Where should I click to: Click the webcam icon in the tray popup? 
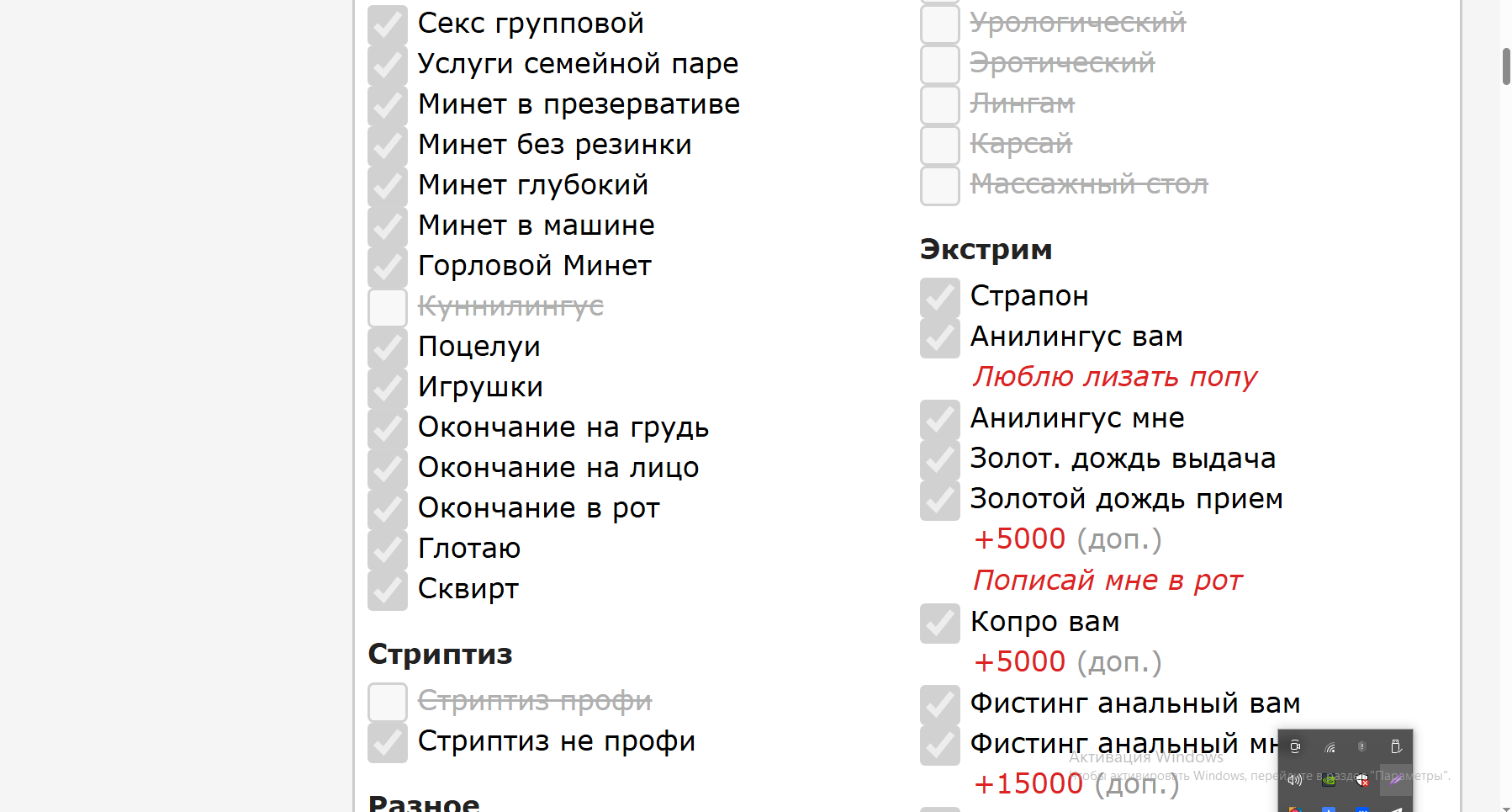pyautogui.click(x=1295, y=746)
